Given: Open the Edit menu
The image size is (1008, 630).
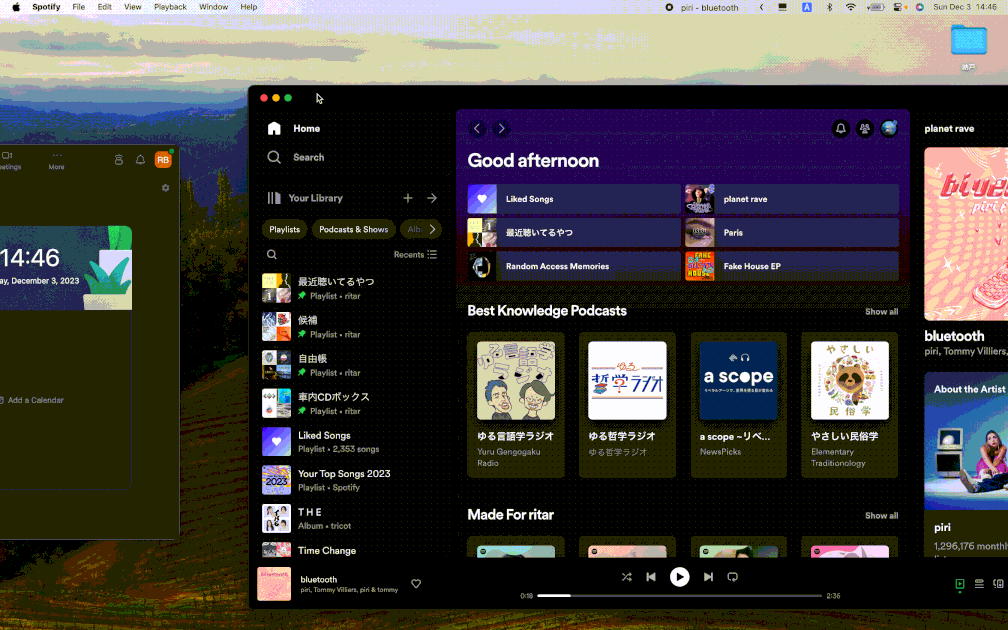Looking at the screenshot, I should point(105,7).
